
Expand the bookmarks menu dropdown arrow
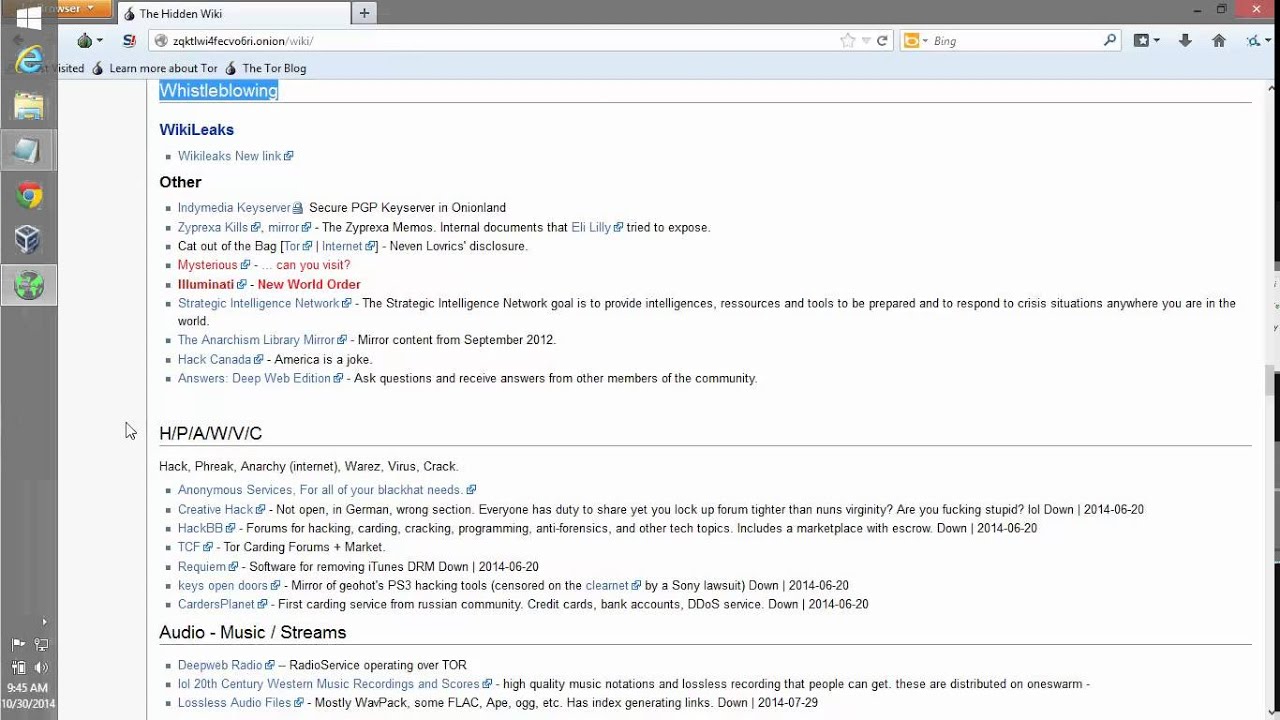(1157, 41)
